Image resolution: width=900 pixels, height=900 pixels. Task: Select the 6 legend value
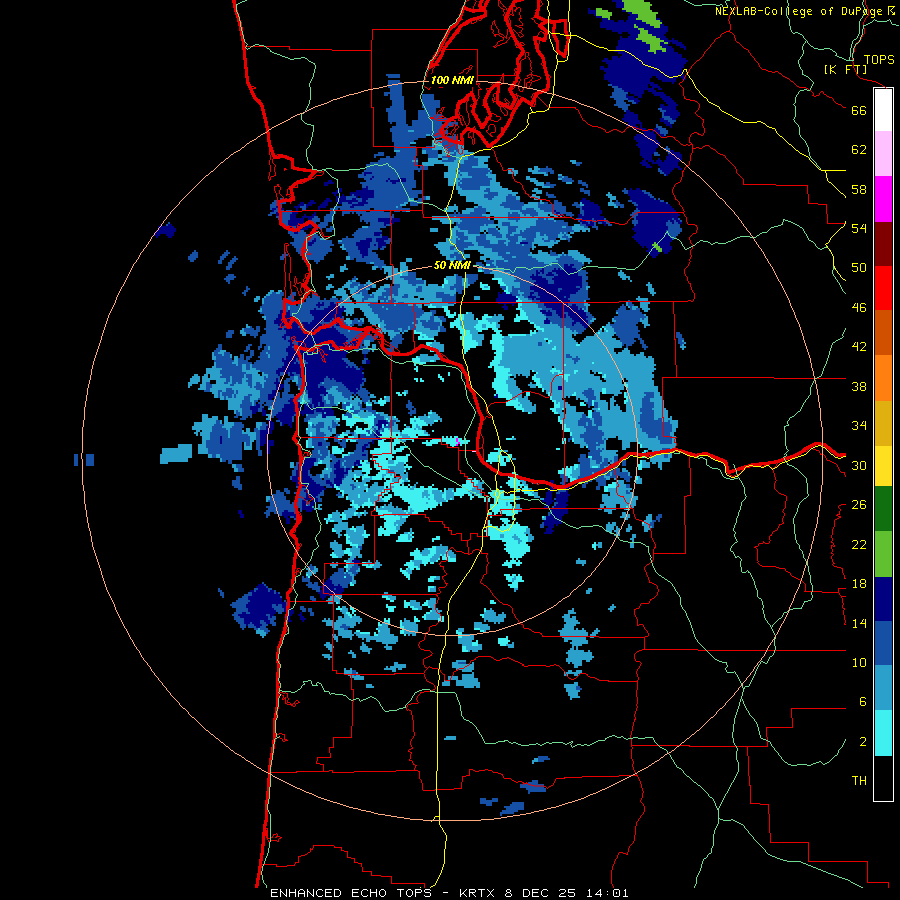click(863, 702)
